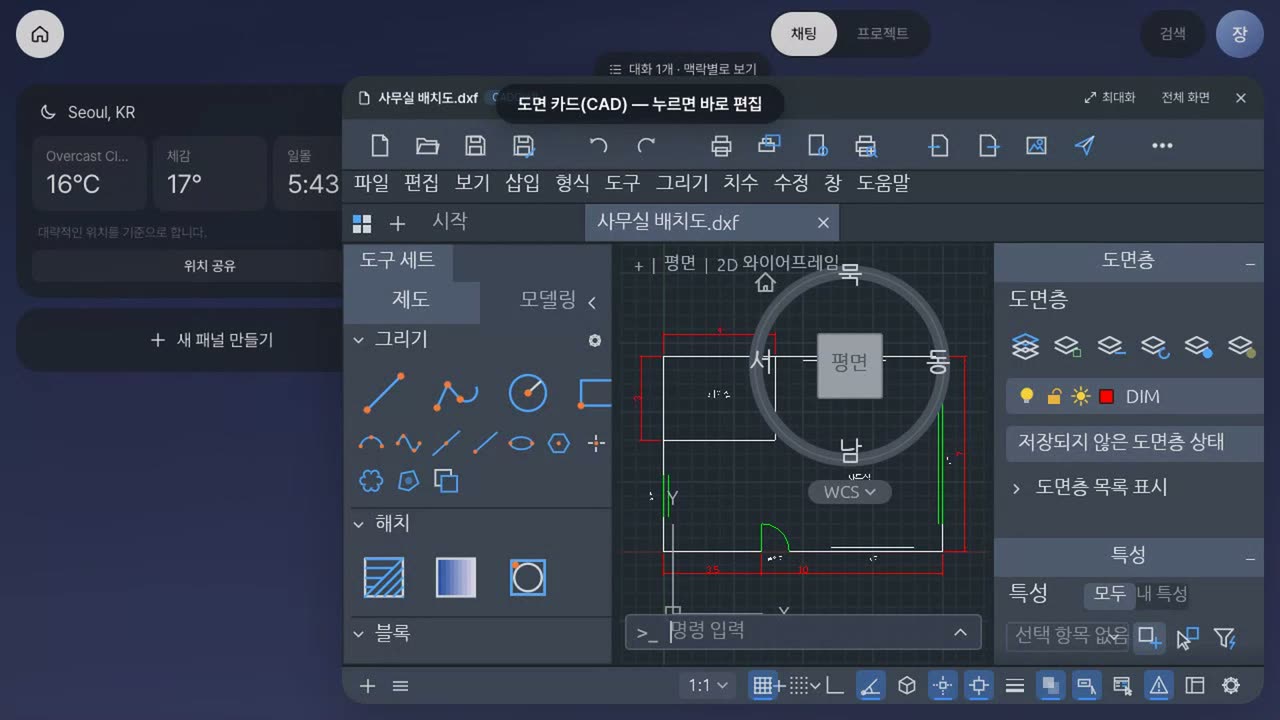Create a new drawing file
Screen dimensions: 1280x720
380,146
